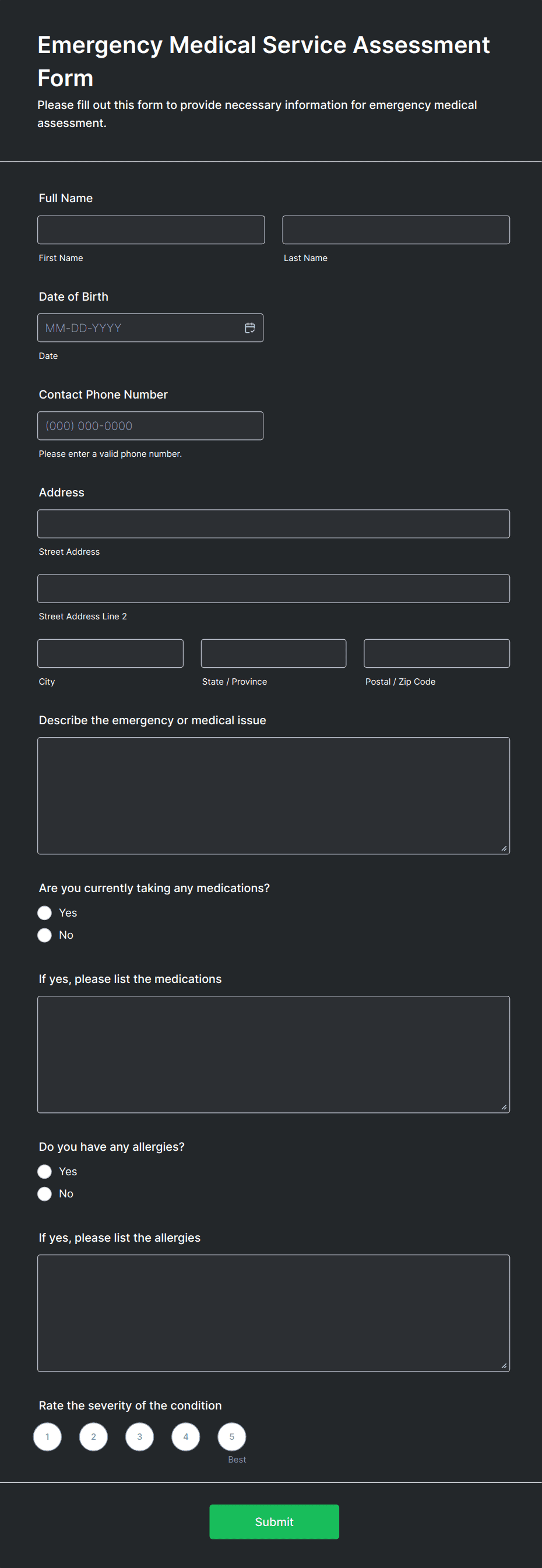Viewport: 542px width, 1568px height.
Task: Open the Date of Birth calendar picker
Action: click(249, 328)
